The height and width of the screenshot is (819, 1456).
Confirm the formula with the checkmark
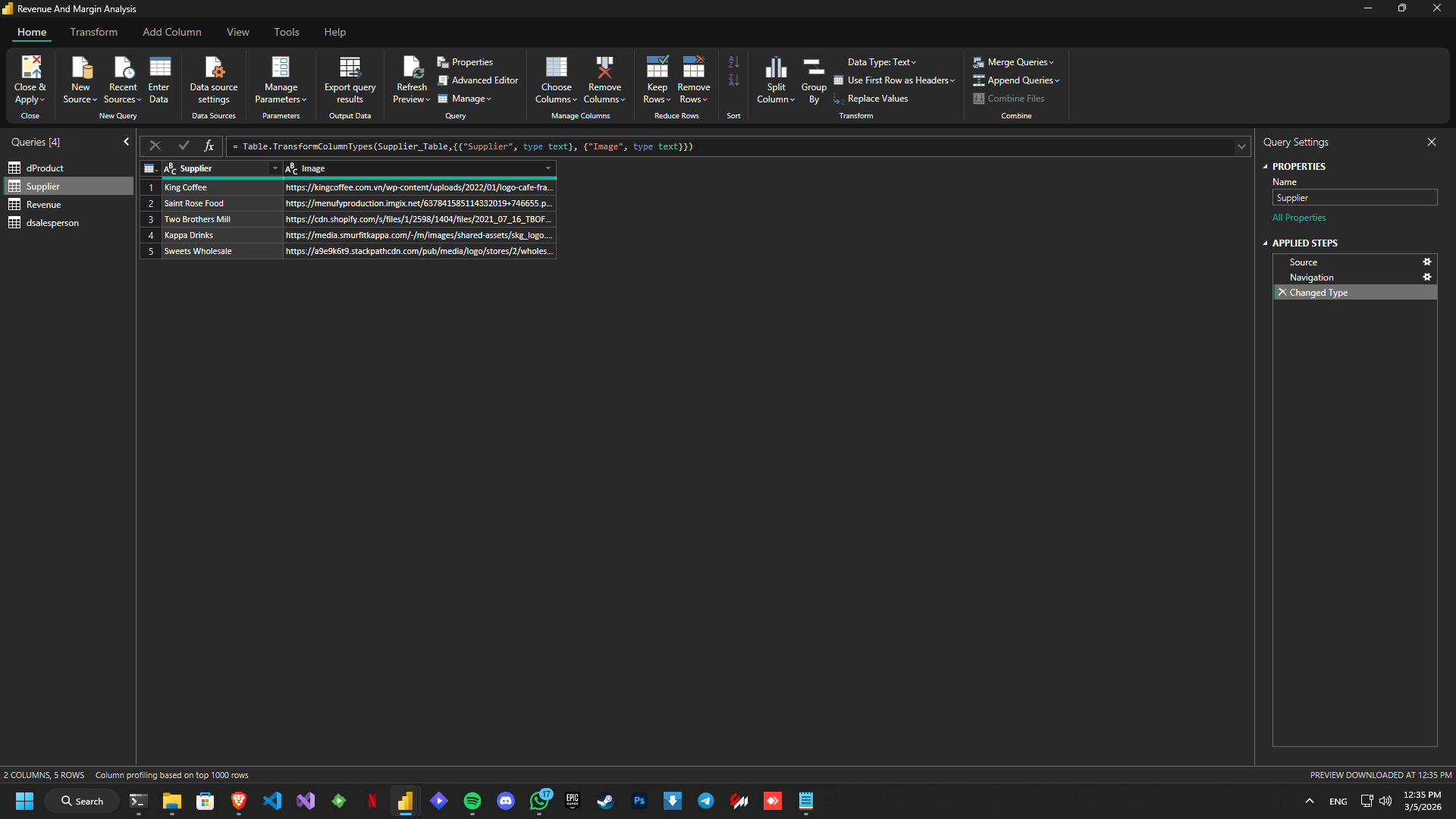coord(184,146)
